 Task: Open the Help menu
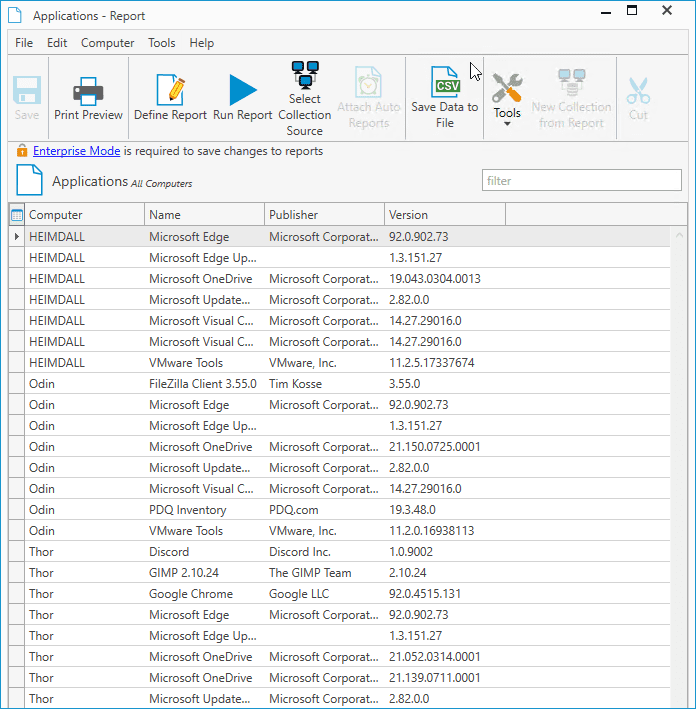pos(202,43)
